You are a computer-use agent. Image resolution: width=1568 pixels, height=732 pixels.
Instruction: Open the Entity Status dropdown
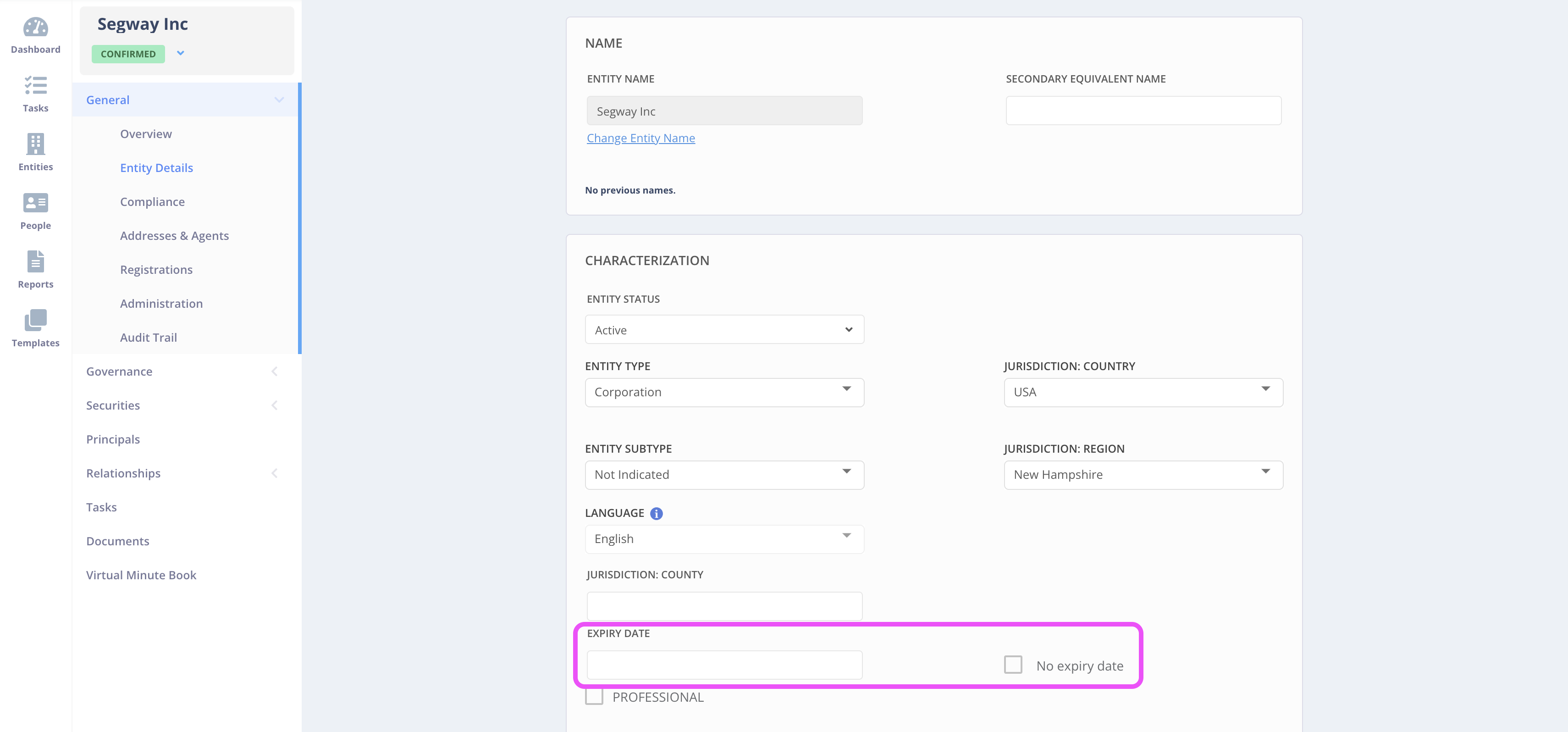[x=724, y=329]
